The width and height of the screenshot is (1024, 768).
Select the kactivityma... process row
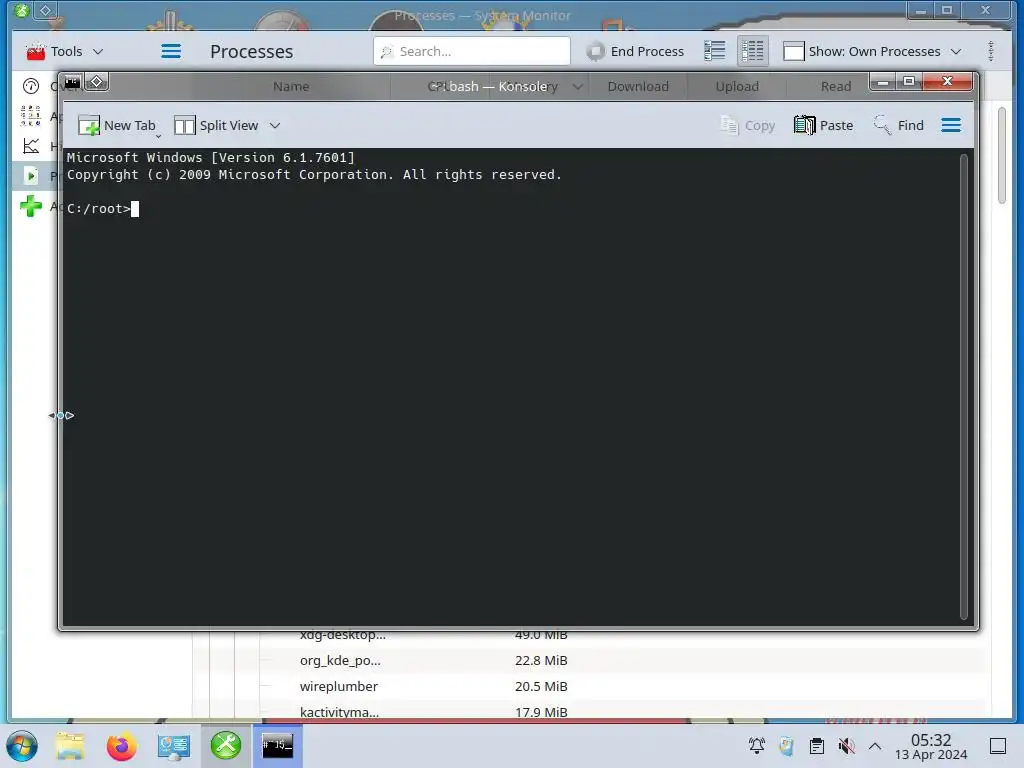click(x=590, y=712)
